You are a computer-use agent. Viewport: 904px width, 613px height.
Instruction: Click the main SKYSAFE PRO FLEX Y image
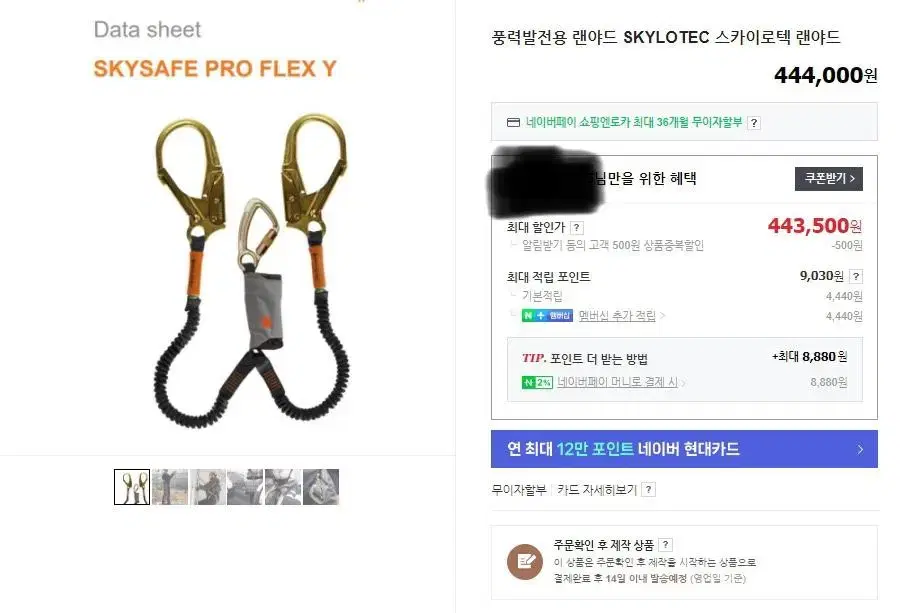(251, 271)
